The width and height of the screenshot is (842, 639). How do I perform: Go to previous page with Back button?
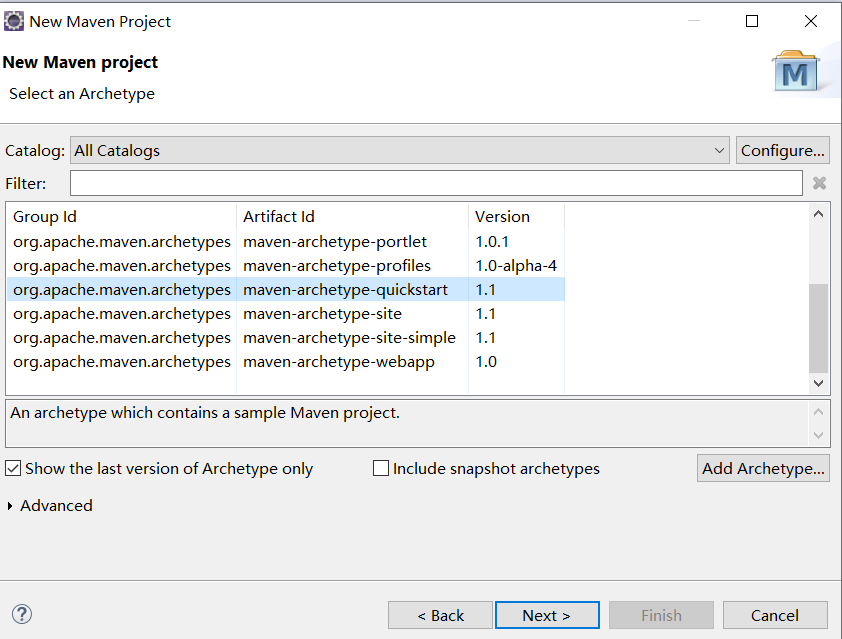[440, 615]
